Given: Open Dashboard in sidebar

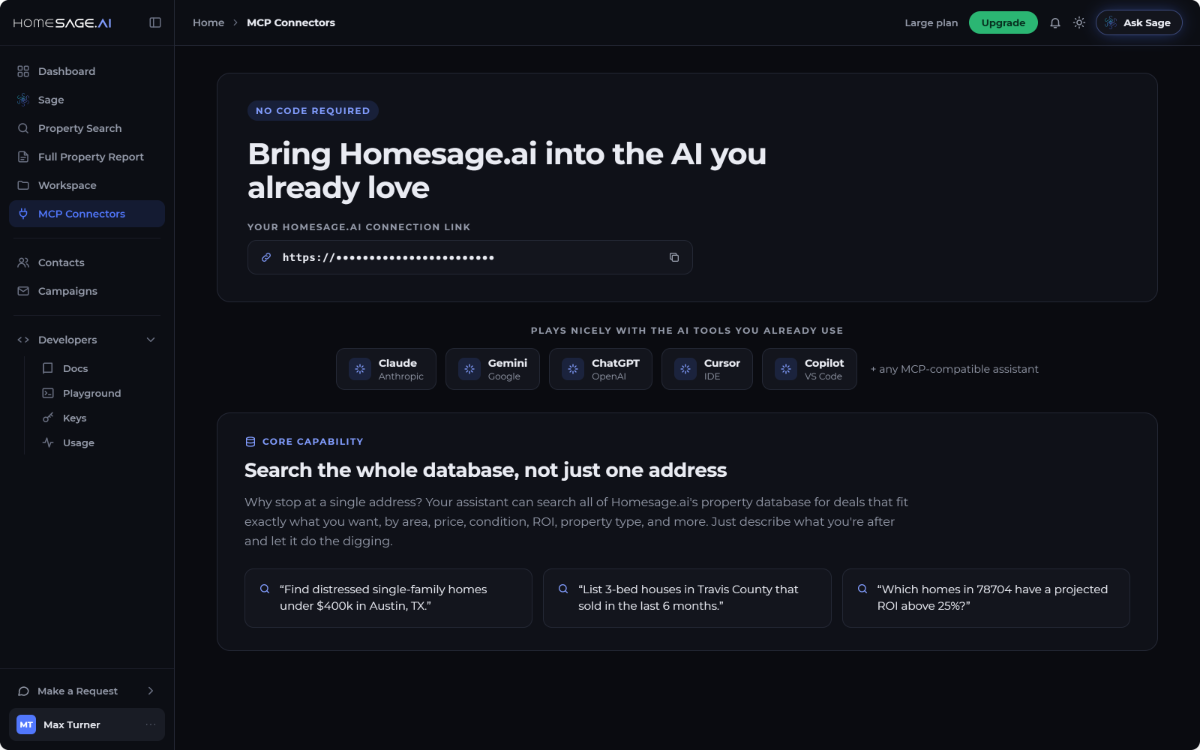Looking at the screenshot, I should pos(87,71).
